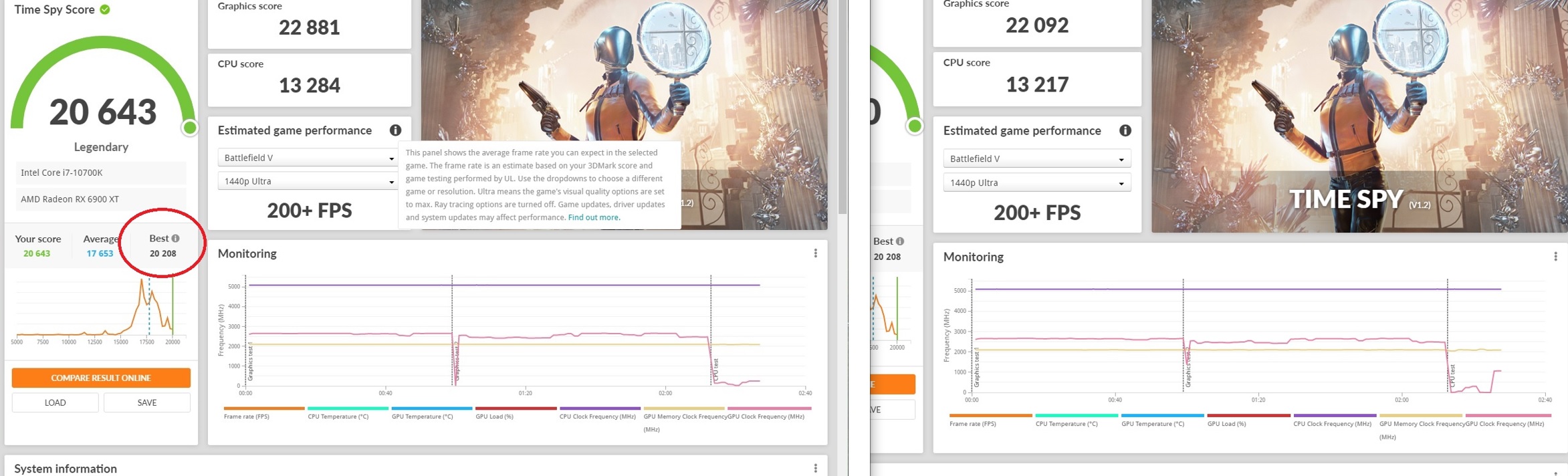Click the TIME SPY artwork in right window
Screen dimensions: 1568x476
click(x=1359, y=116)
